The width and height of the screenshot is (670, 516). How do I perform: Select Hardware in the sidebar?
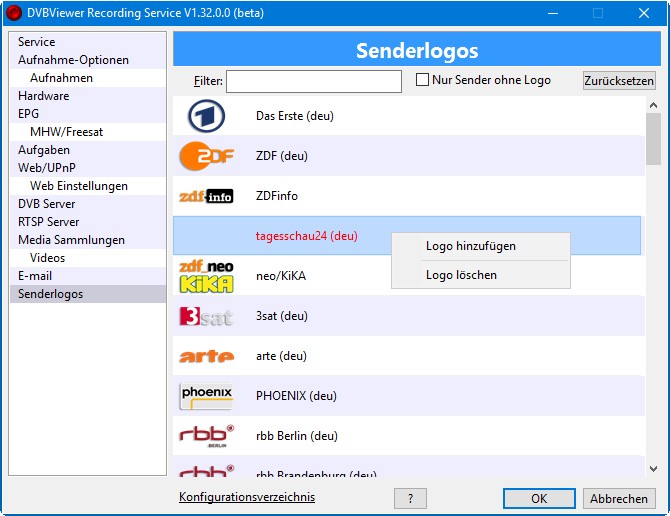click(88, 96)
